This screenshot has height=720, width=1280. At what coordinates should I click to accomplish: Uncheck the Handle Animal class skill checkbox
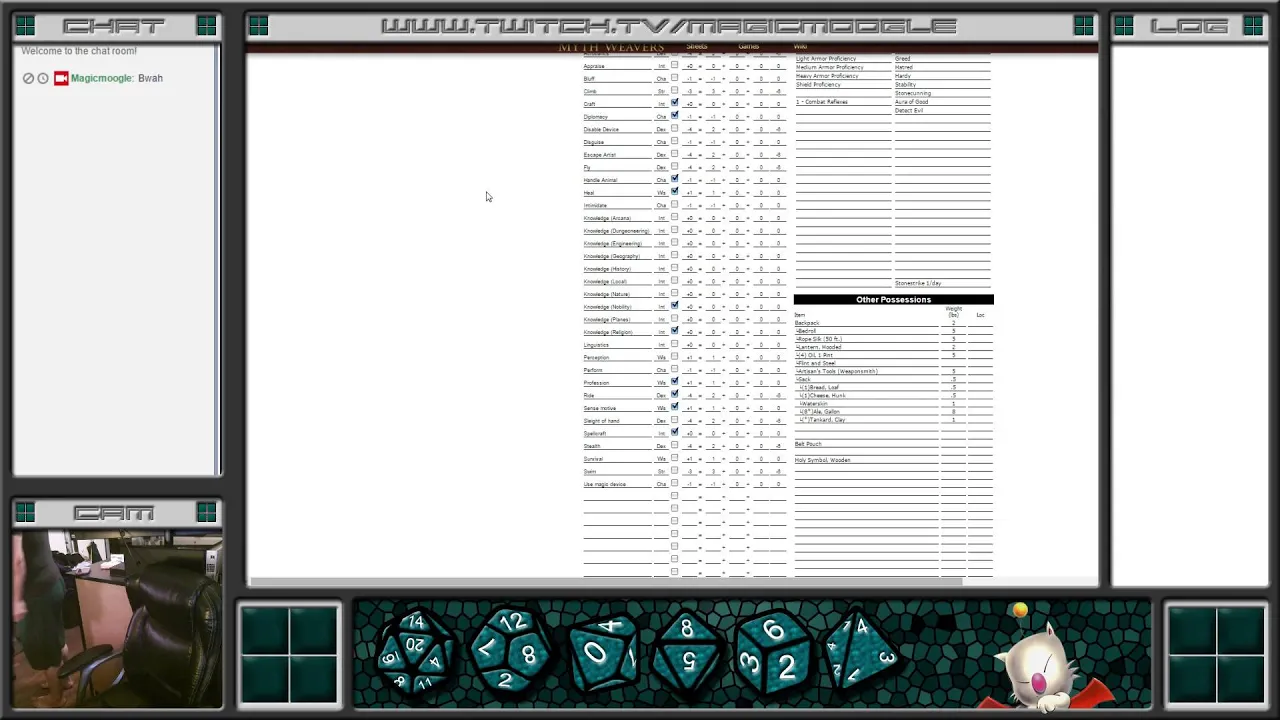674,179
